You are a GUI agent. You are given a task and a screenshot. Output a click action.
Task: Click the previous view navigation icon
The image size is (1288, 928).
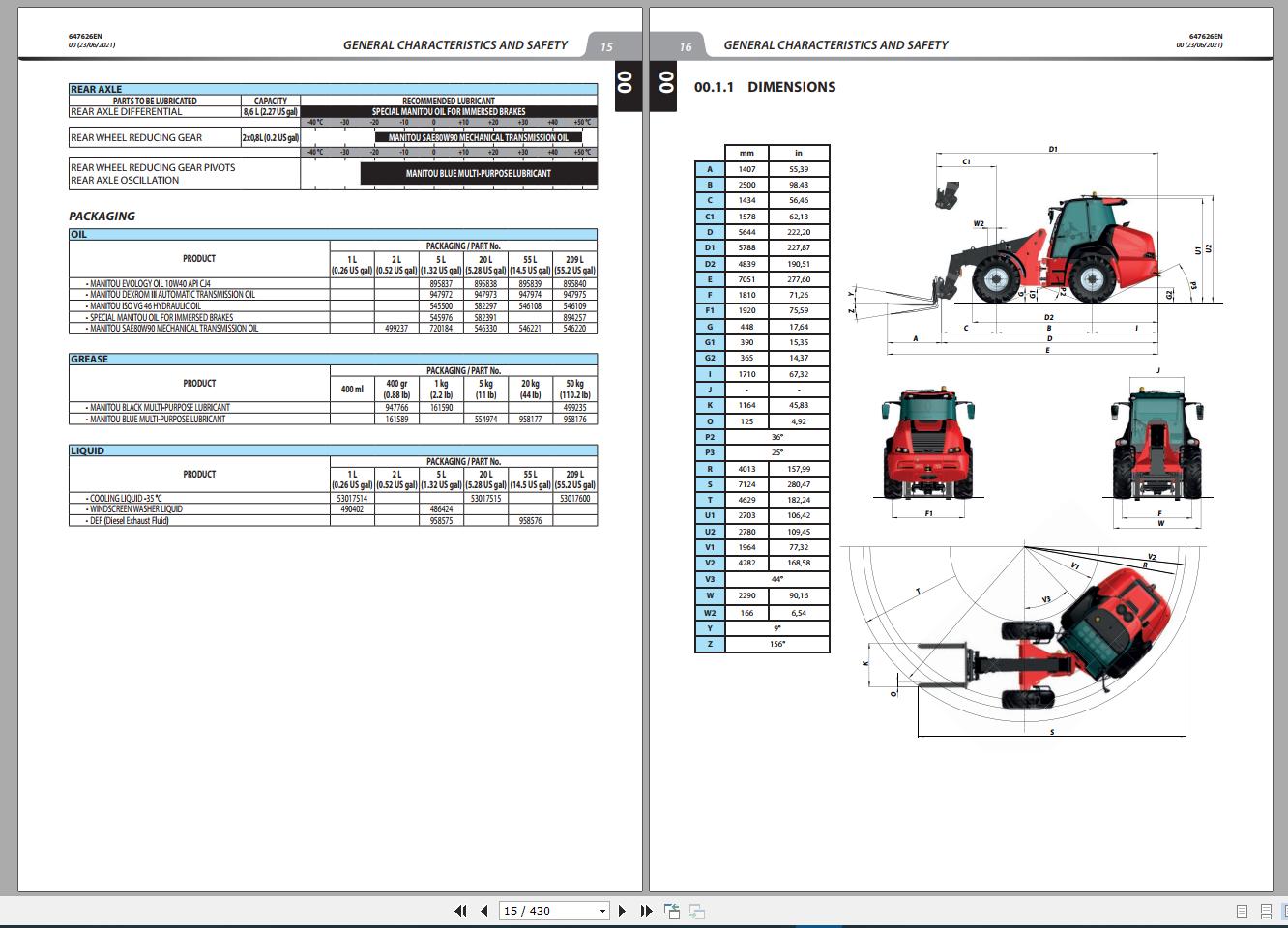pos(672,911)
